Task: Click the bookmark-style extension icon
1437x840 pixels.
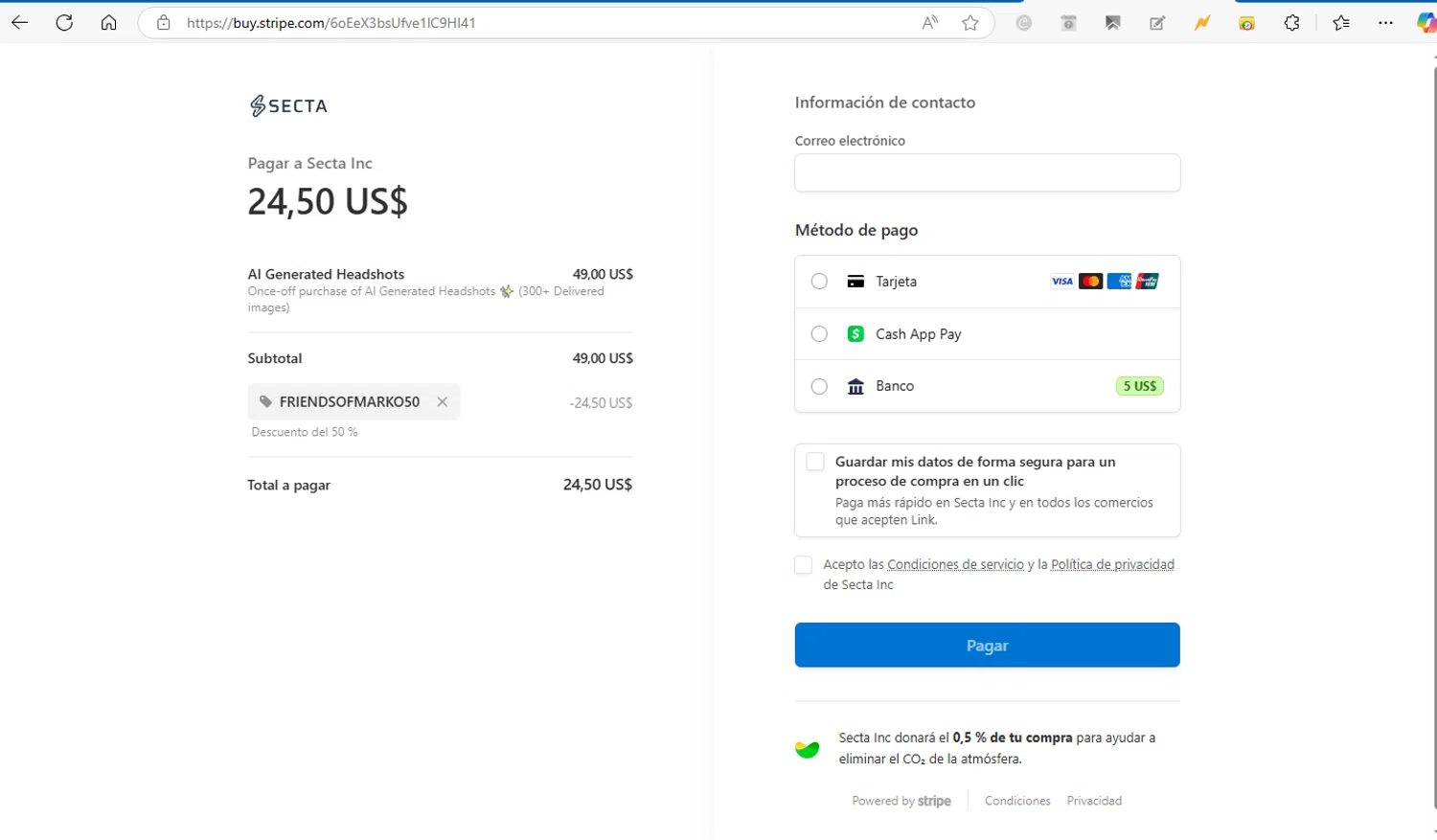Action: click(1113, 23)
